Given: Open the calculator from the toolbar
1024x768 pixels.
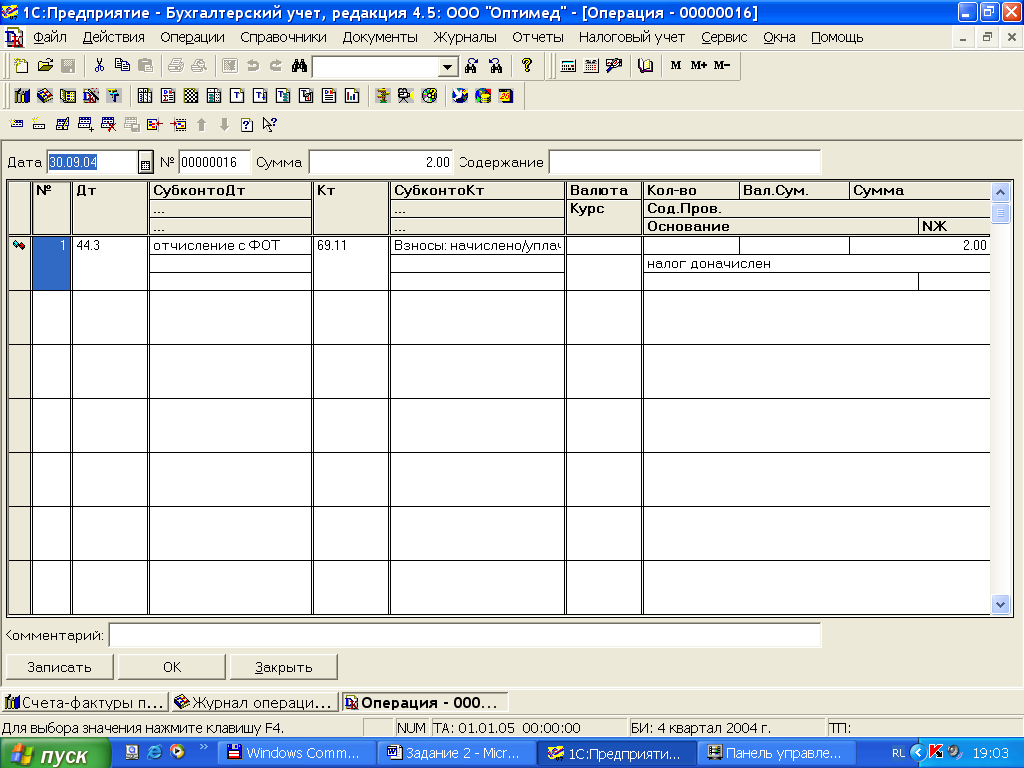Looking at the screenshot, I should click(568, 66).
